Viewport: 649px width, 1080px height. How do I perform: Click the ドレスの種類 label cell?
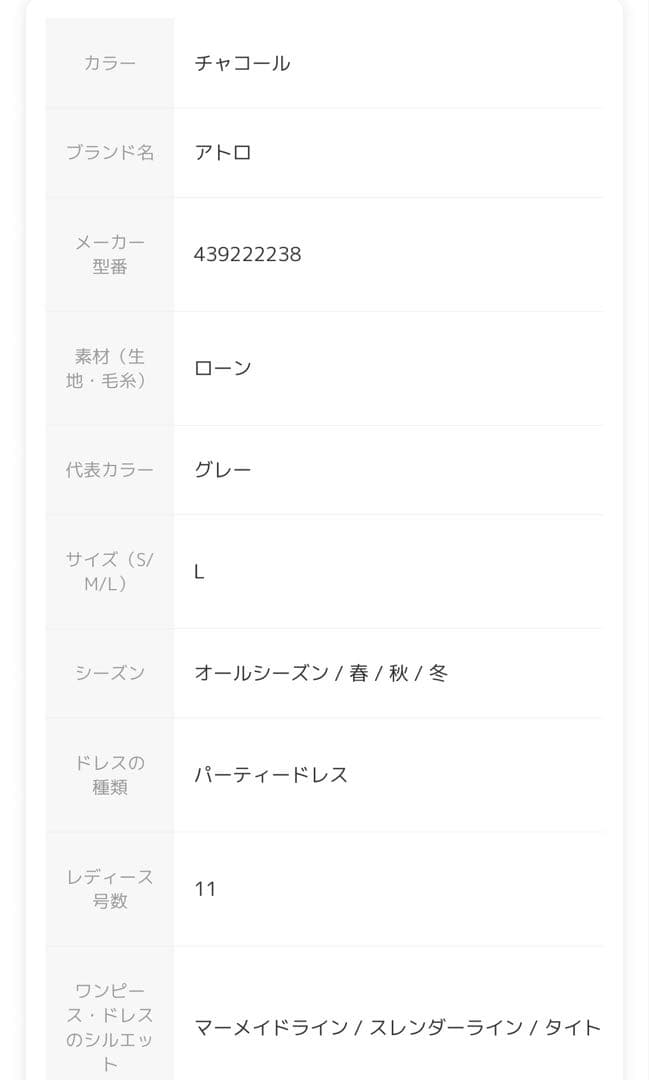pyautogui.click(x=110, y=775)
